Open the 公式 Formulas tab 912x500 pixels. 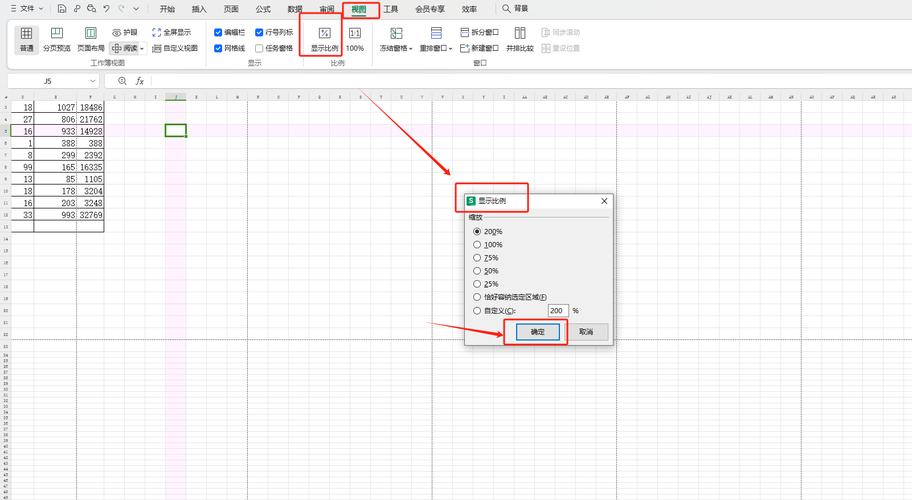click(x=263, y=9)
